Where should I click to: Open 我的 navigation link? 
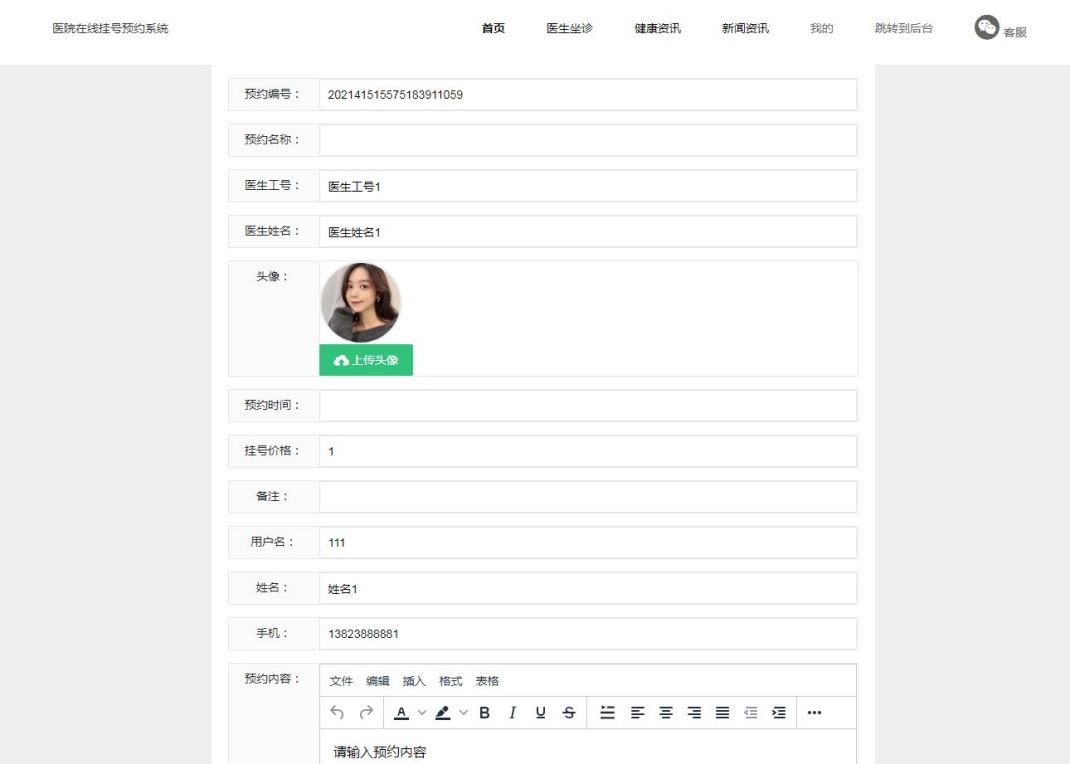[x=821, y=28]
